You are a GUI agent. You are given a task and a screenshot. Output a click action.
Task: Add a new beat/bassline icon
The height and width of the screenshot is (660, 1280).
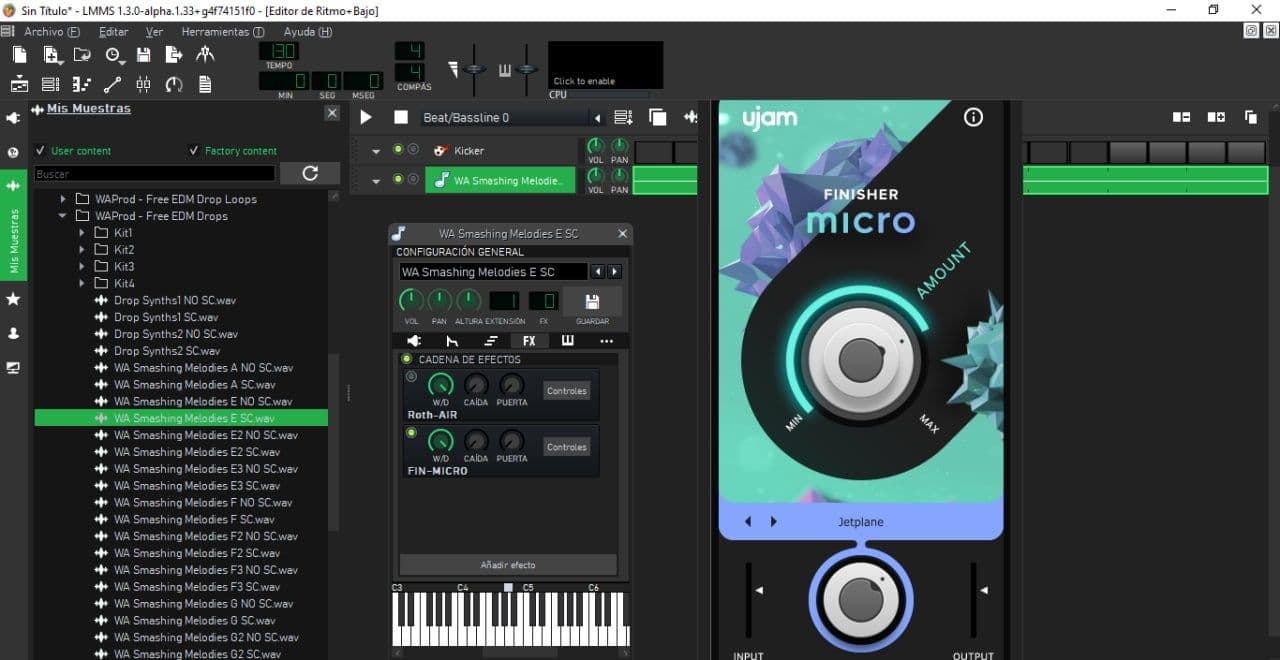[x=623, y=117]
